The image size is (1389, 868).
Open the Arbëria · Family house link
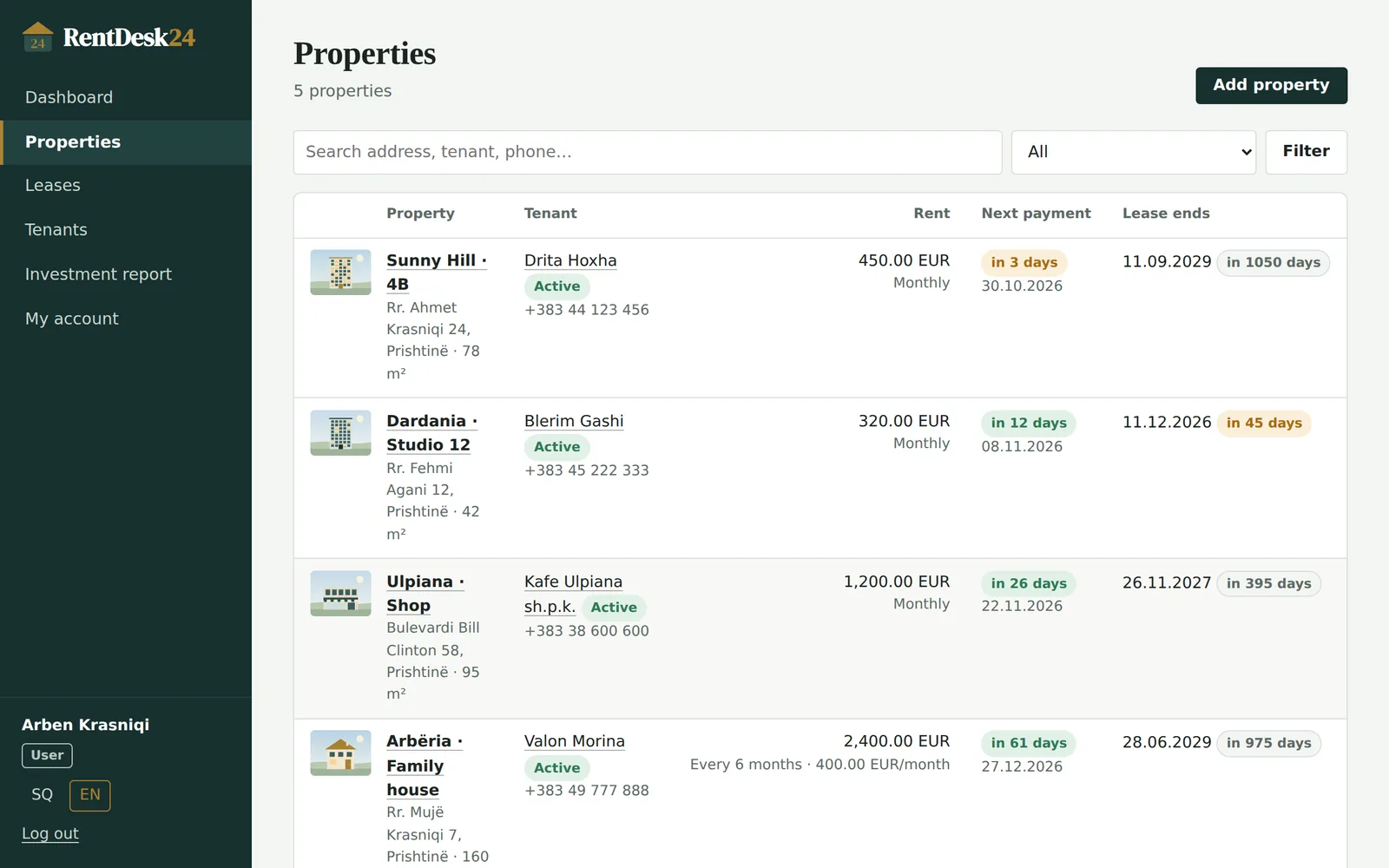tap(425, 765)
